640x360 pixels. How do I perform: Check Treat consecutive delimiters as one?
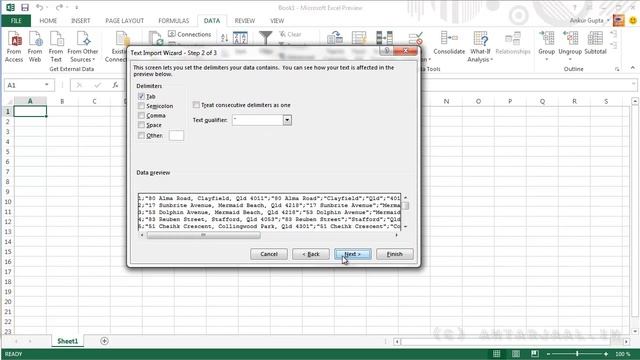[196, 105]
